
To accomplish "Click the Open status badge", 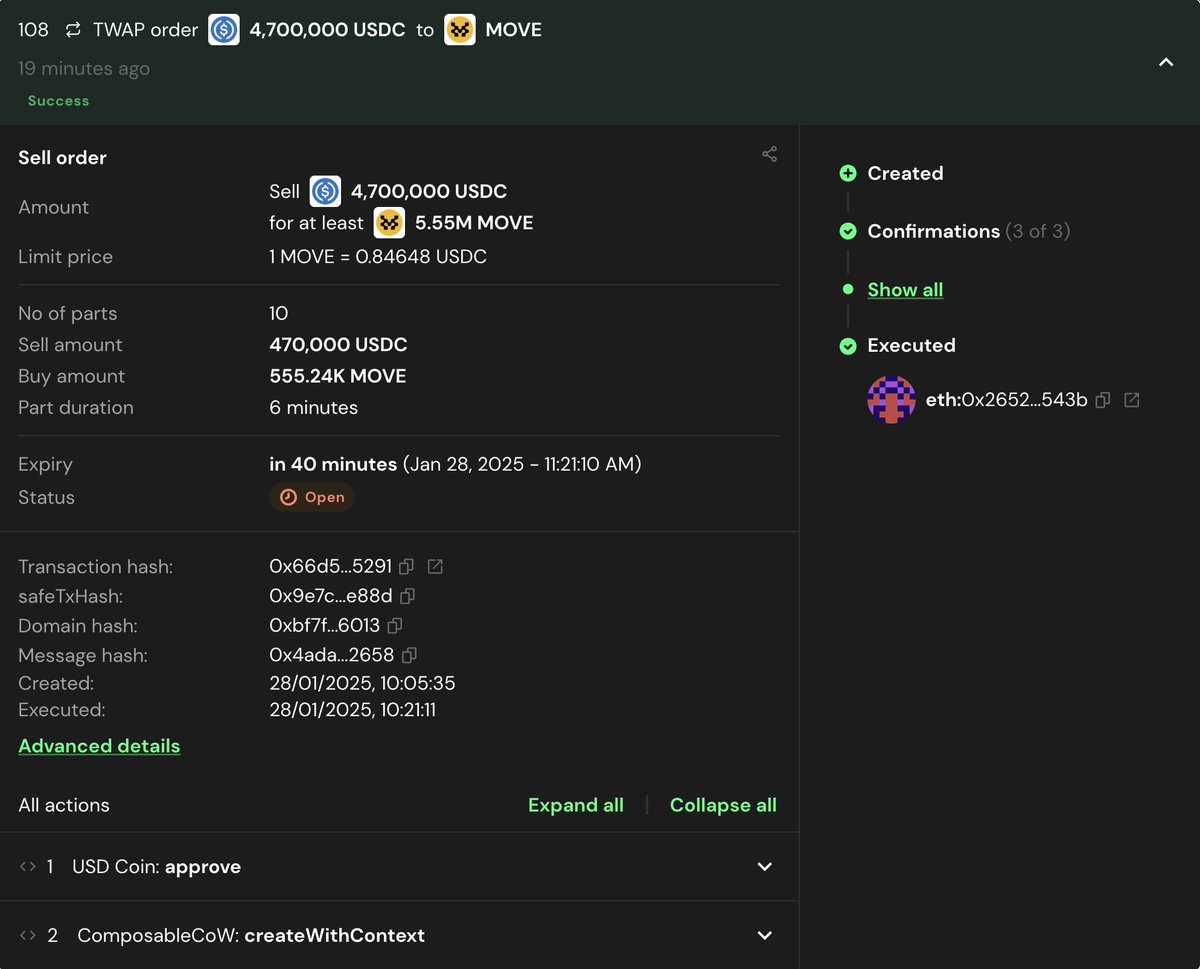I will pos(312,497).
